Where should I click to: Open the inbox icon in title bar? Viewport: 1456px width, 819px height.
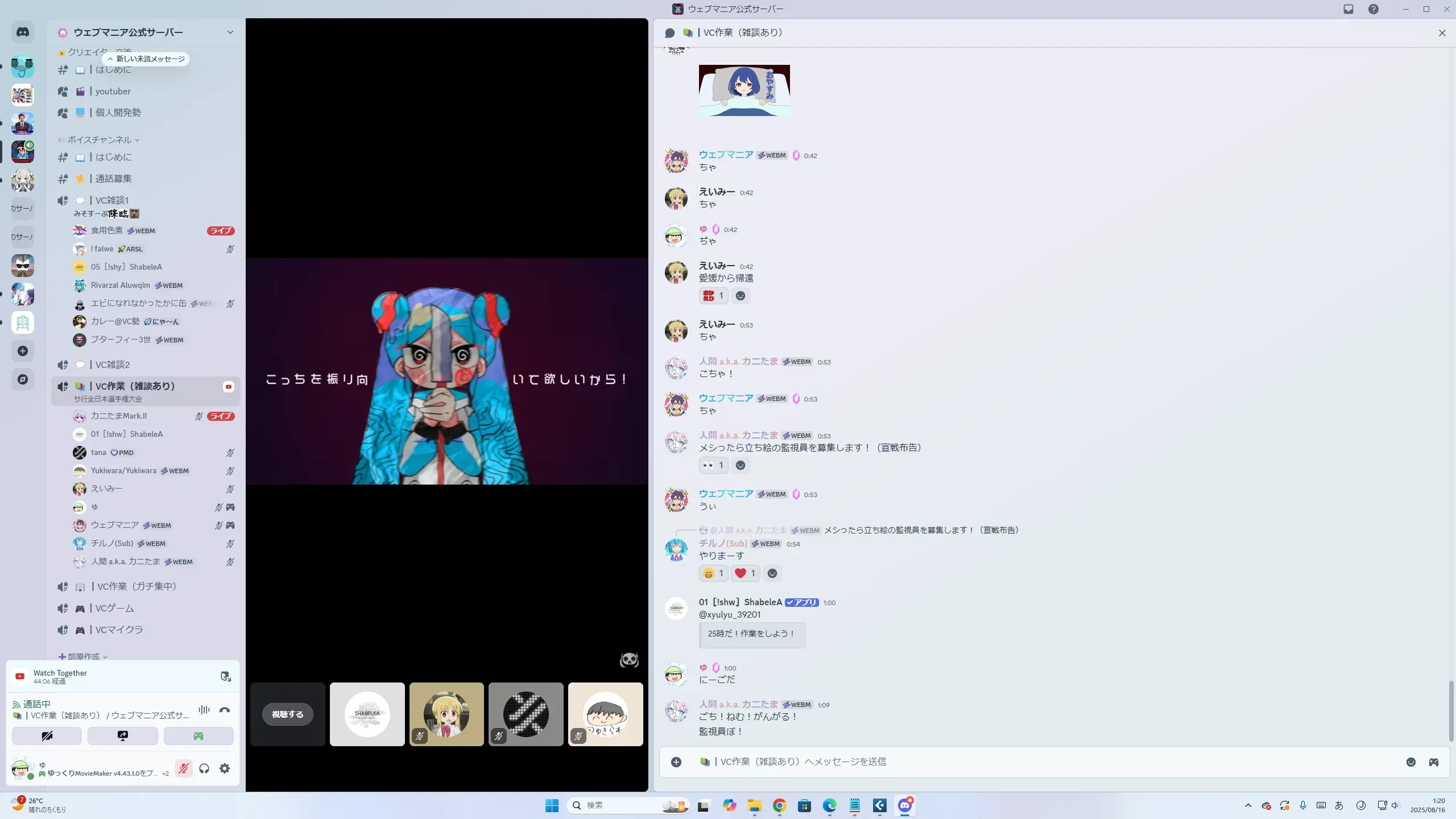tap(1349, 9)
